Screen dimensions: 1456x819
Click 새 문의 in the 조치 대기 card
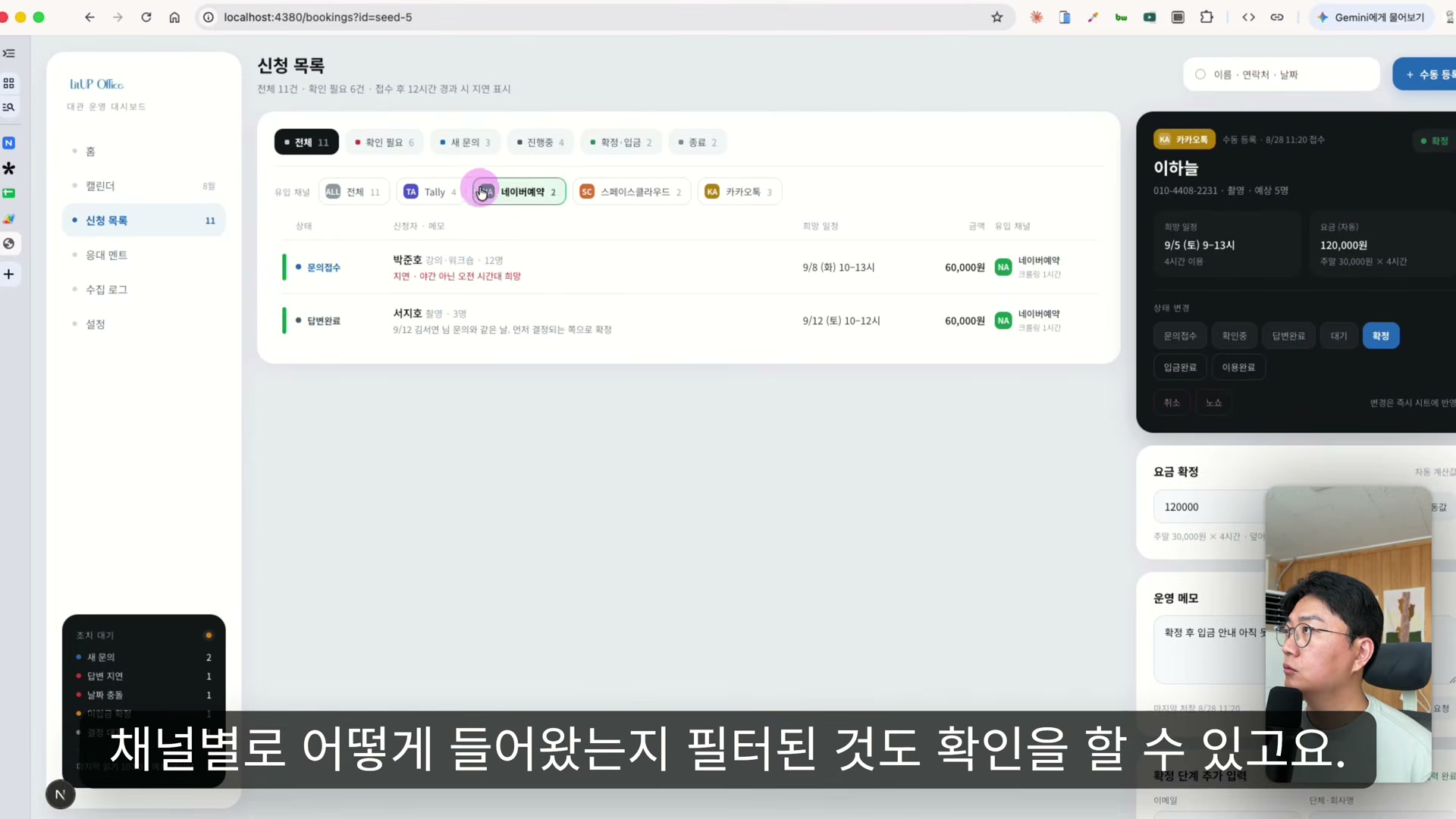[x=143, y=657]
